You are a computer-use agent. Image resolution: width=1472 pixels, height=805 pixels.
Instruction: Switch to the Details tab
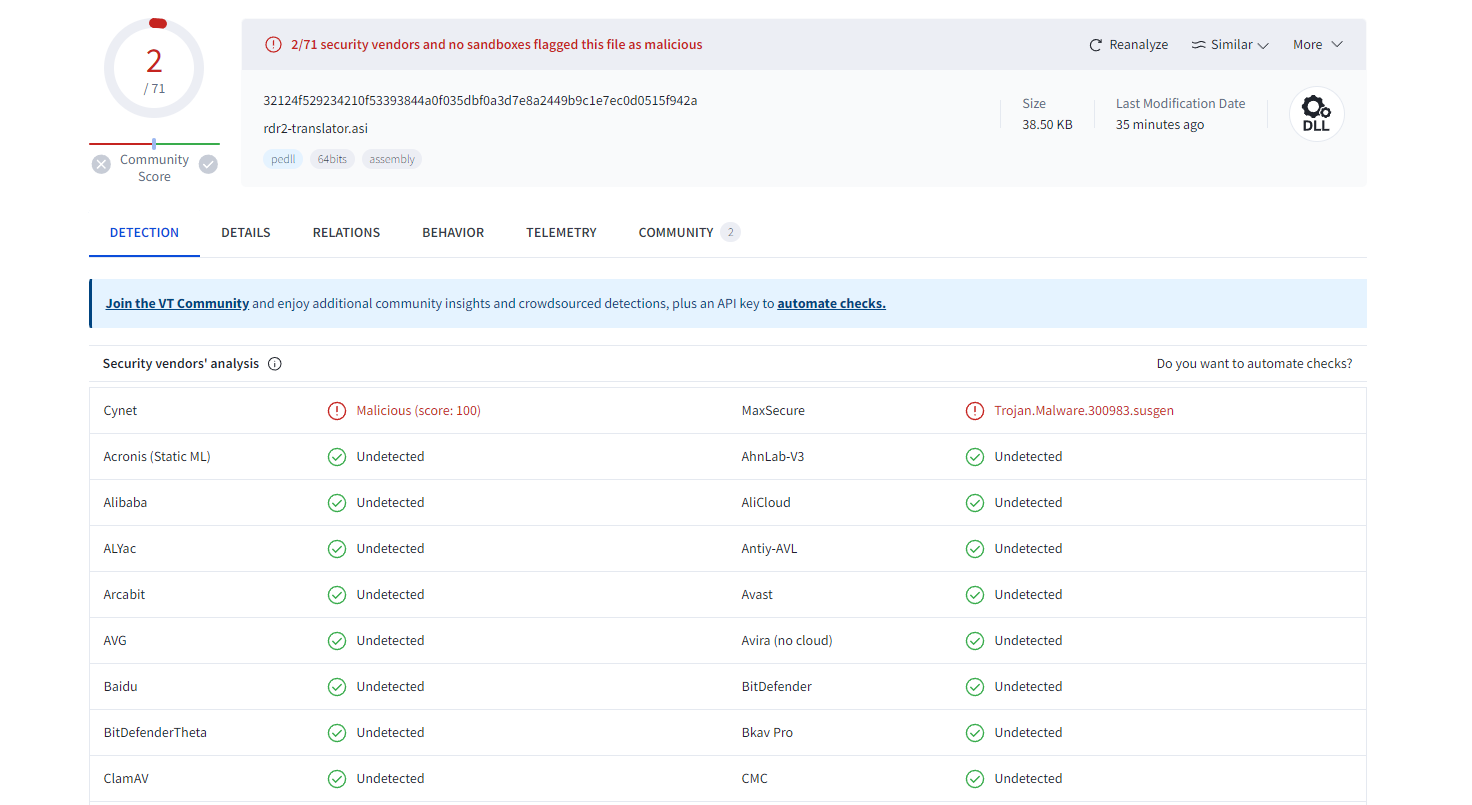pos(246,233)
